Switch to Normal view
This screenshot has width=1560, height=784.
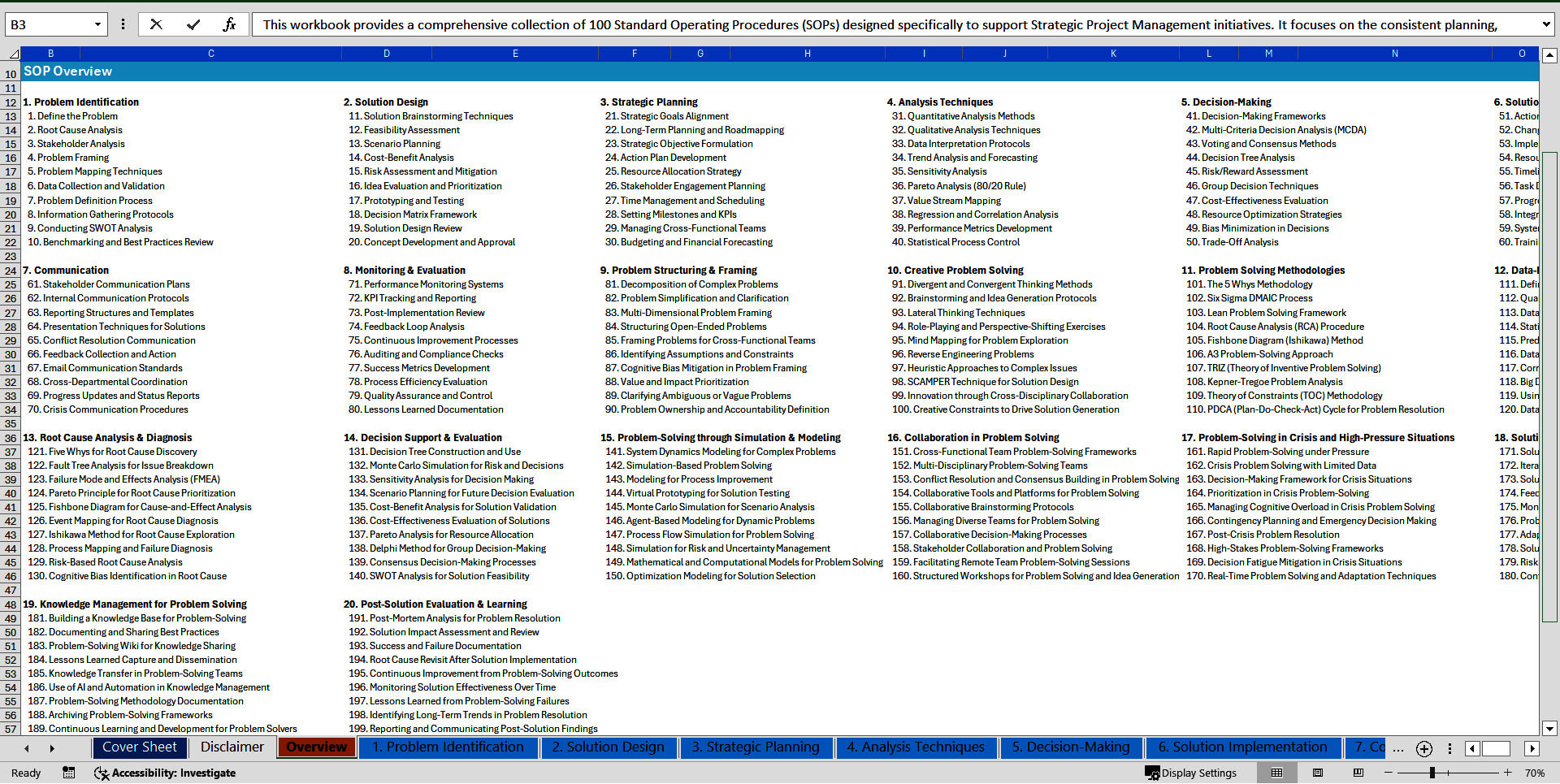pyautogui.click(x=1277, y=773)
